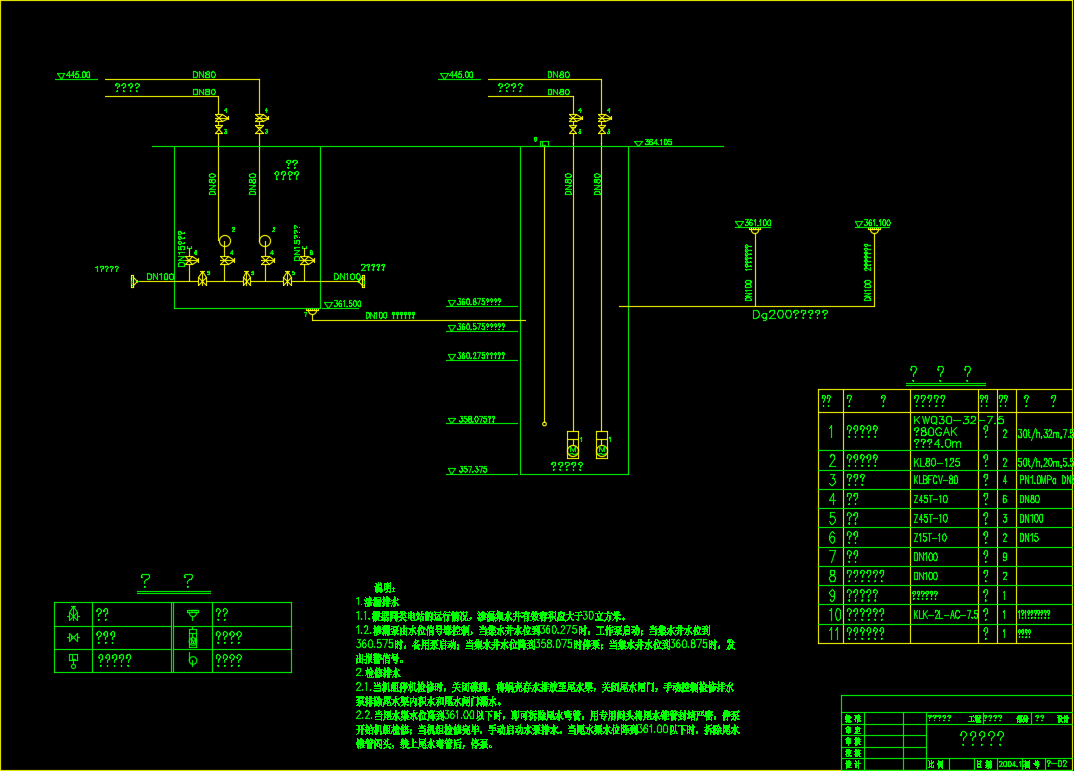Click Z45T-10 in table row 4
This screenshot has width=1074, height=771.
pos(930,499)
